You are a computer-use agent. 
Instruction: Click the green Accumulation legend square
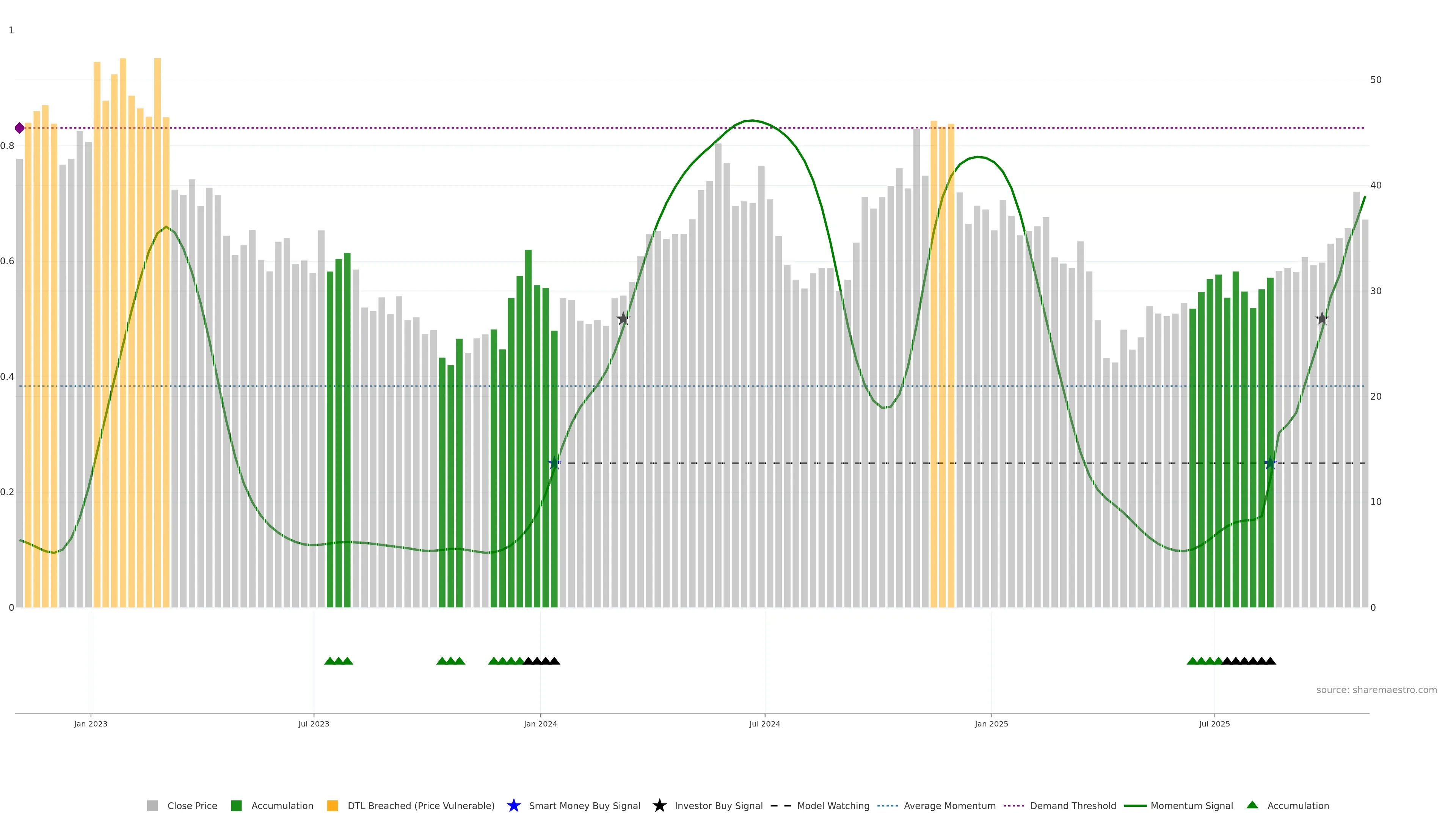[236, 806]
